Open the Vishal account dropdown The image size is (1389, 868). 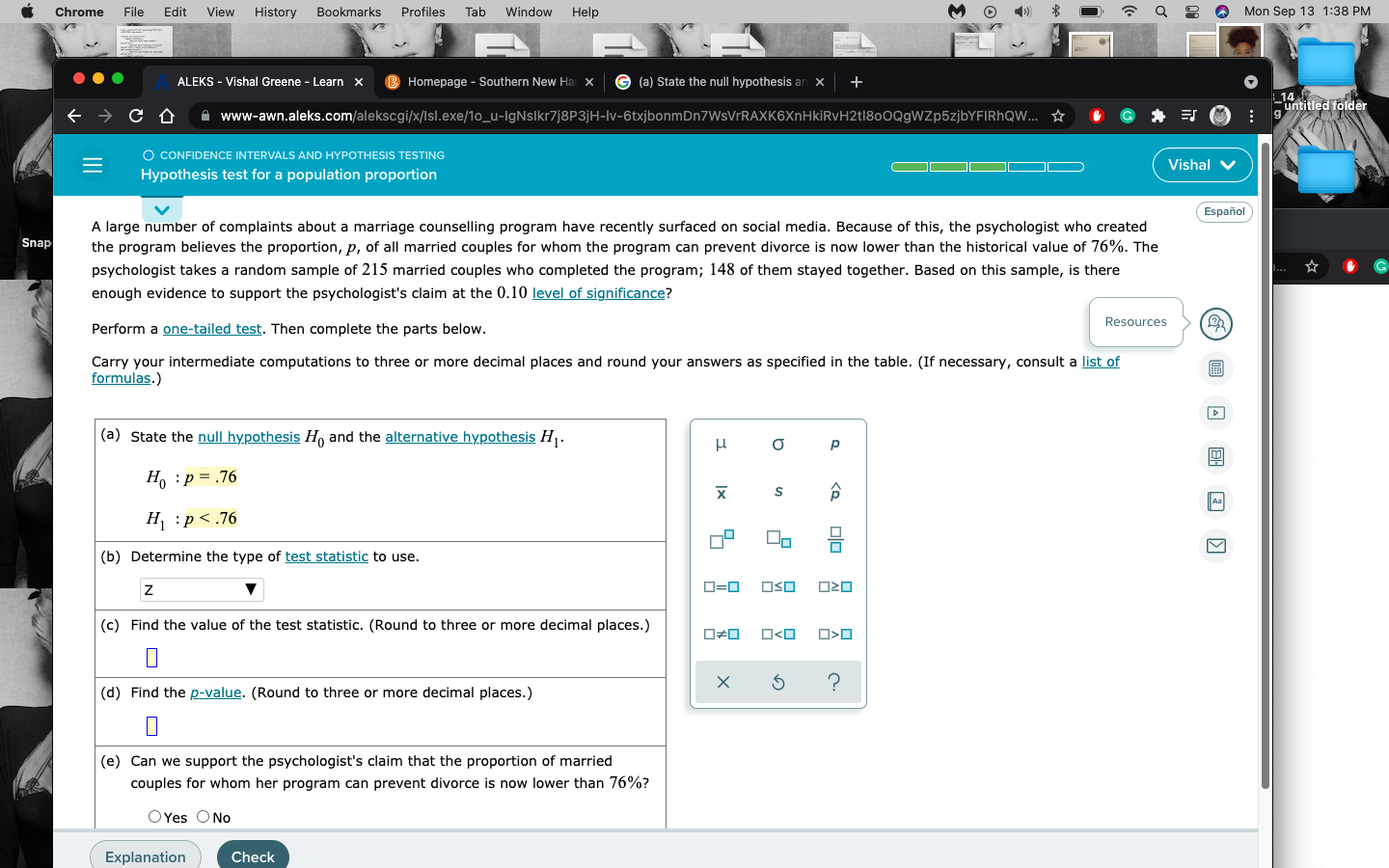point(1202,165)
